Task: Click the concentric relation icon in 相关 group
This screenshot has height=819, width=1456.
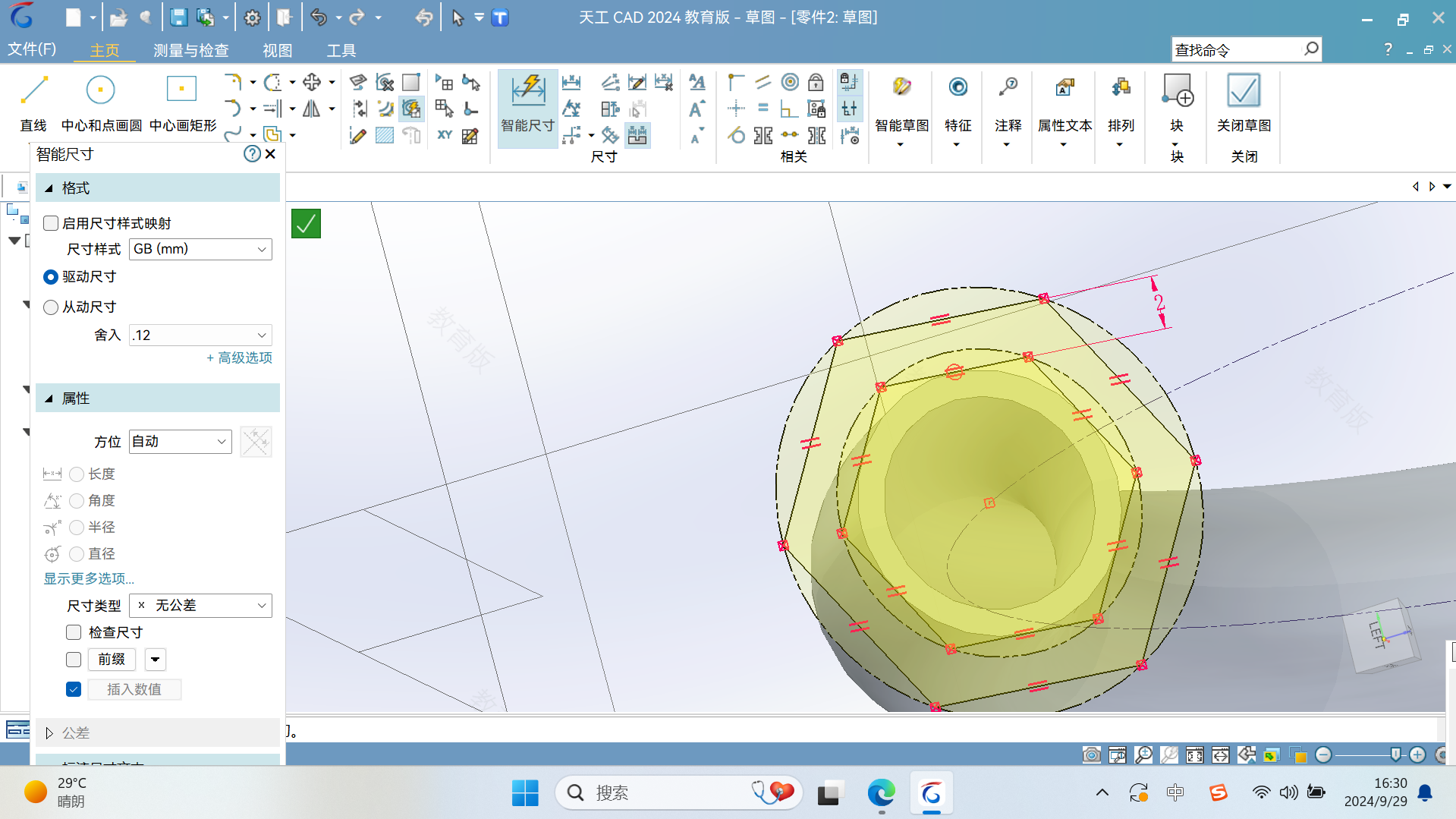Action: pyautogui.click(x=790, y=82)
